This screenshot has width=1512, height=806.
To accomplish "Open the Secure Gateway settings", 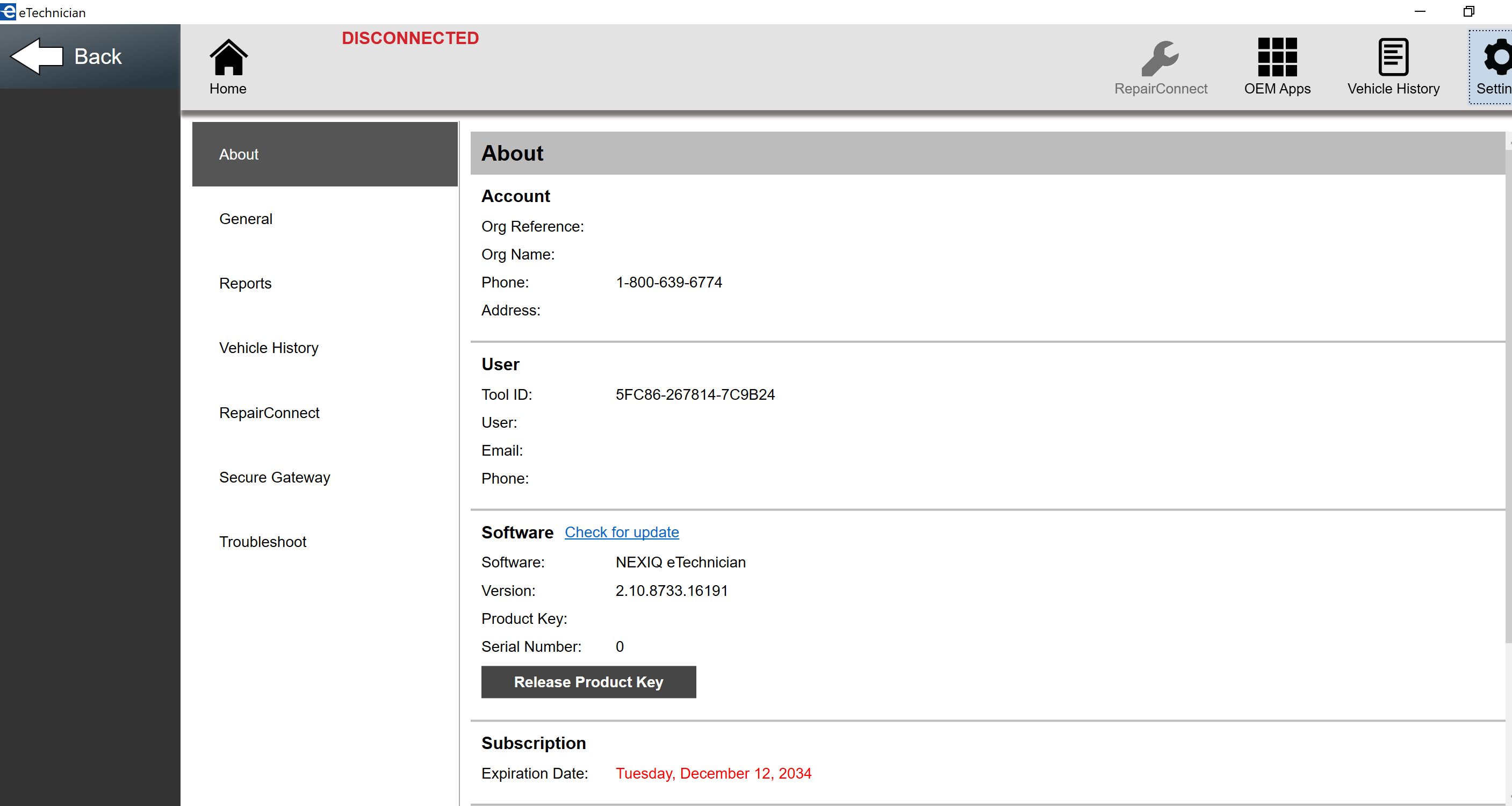I will [325, 477].
